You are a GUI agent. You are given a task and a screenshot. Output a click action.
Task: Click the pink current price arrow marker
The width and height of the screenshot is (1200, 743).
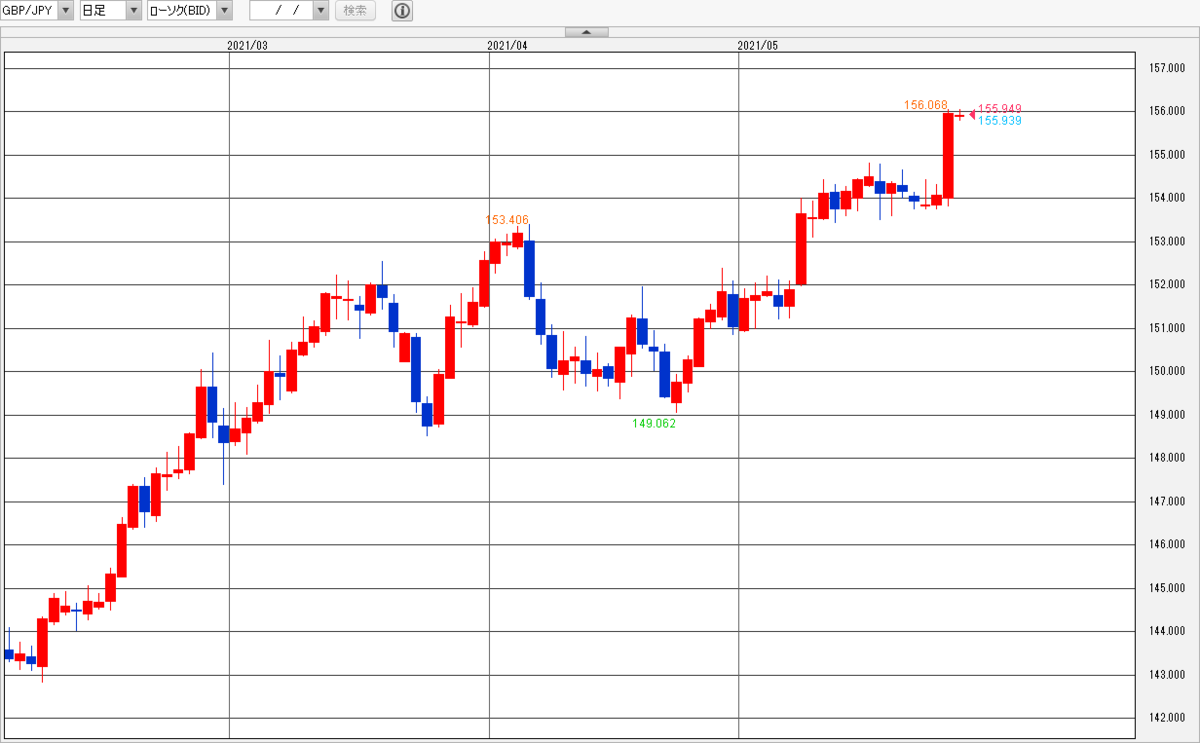(972, 114)
